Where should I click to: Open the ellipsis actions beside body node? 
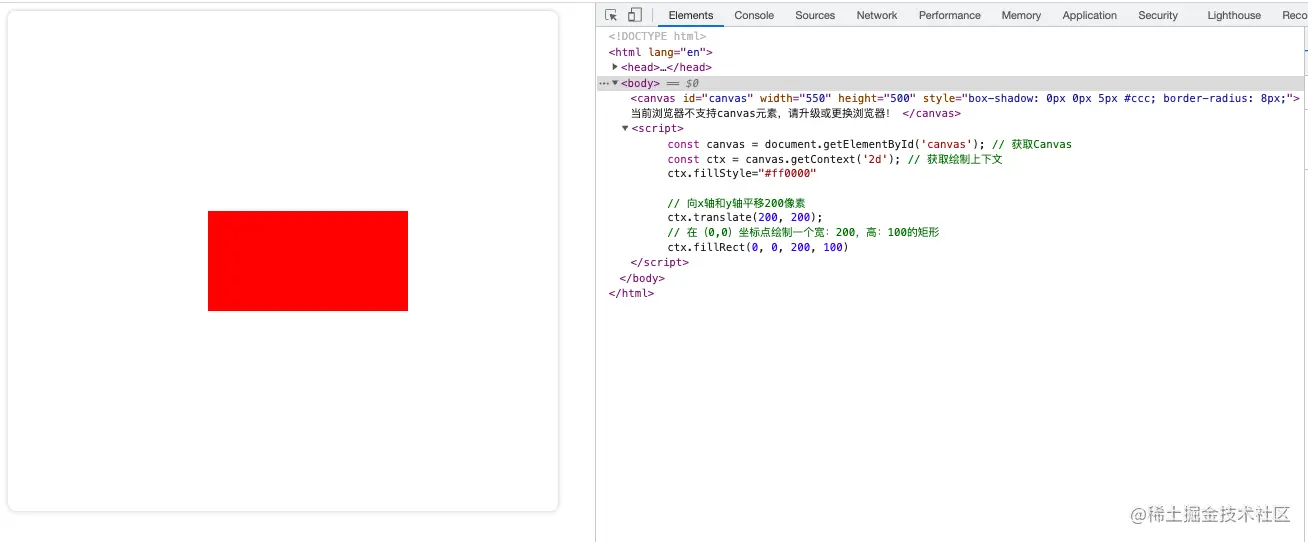coord(603,83)
